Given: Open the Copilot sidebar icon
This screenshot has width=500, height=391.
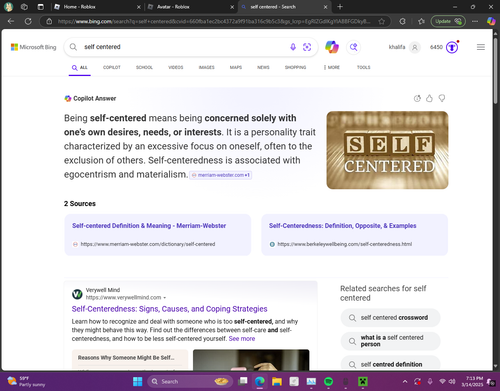Looking at the screenshot, I should [491, 21].
